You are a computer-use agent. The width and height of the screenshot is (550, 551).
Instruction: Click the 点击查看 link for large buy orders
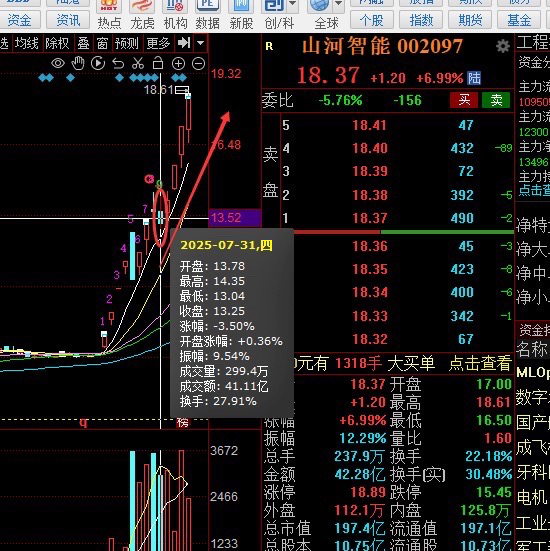coord(480,363)
